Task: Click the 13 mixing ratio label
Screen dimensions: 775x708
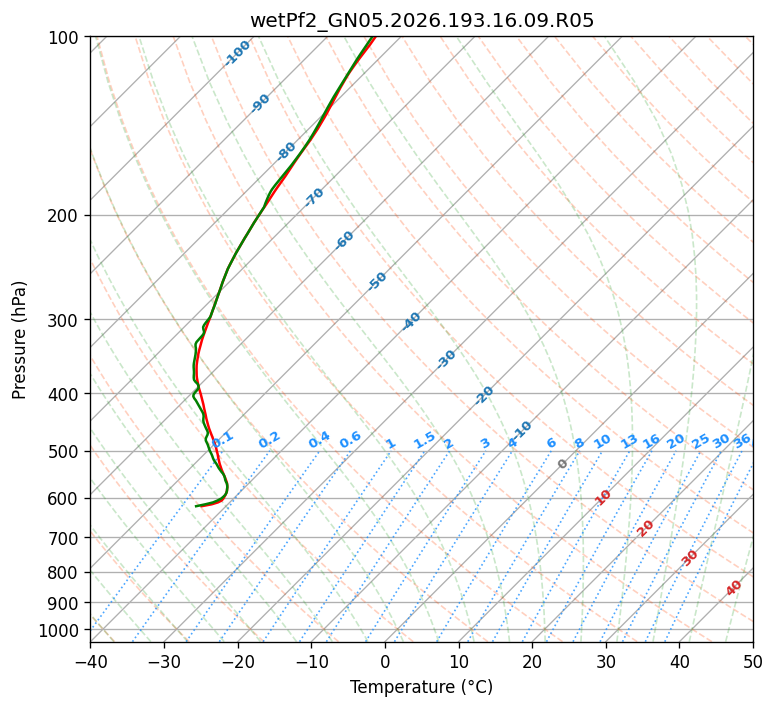Action: tap(629, 441)
